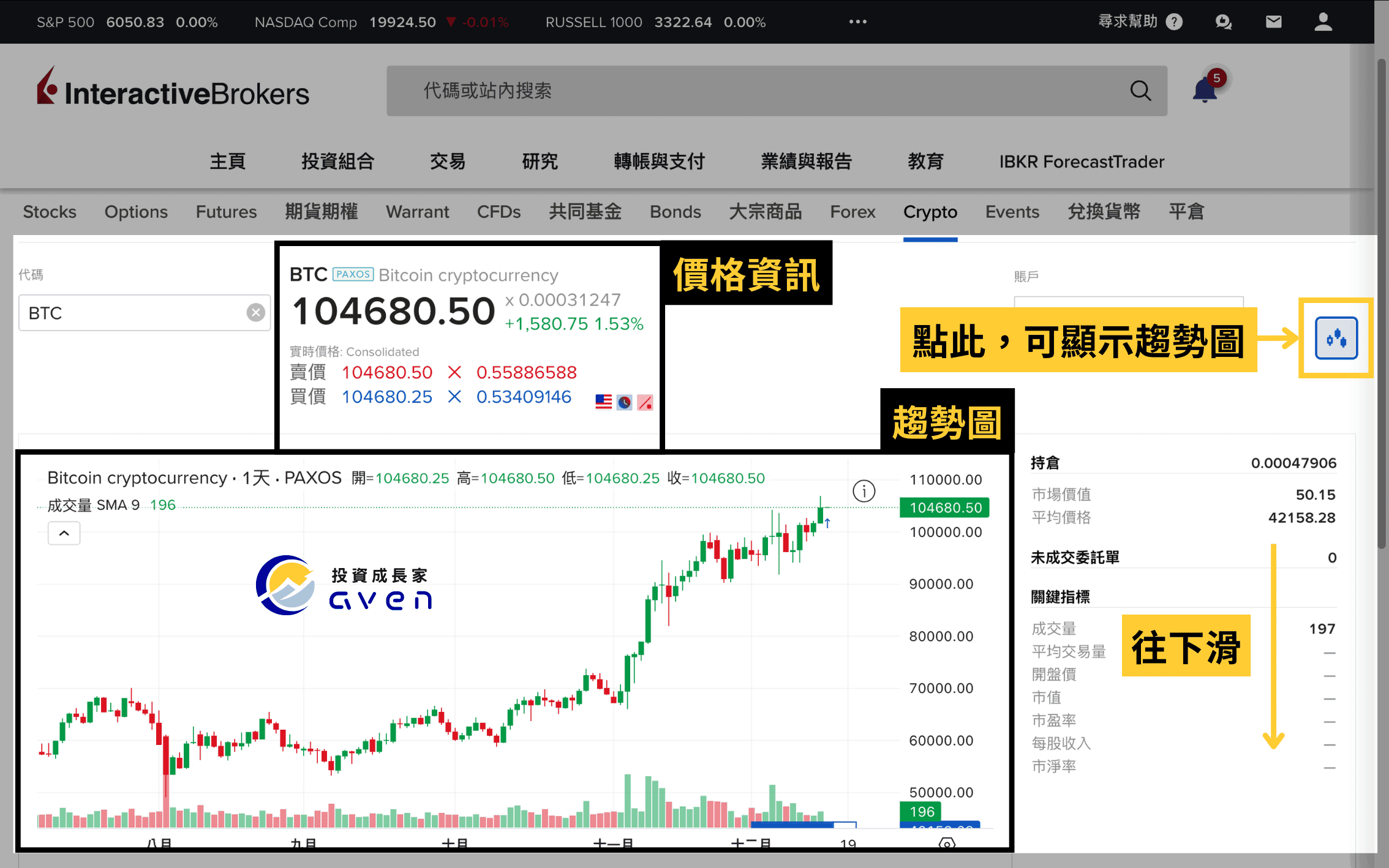Viewport: 1389px width, 868px height.
Task: Open the chat support icon
Action: 1223,22
